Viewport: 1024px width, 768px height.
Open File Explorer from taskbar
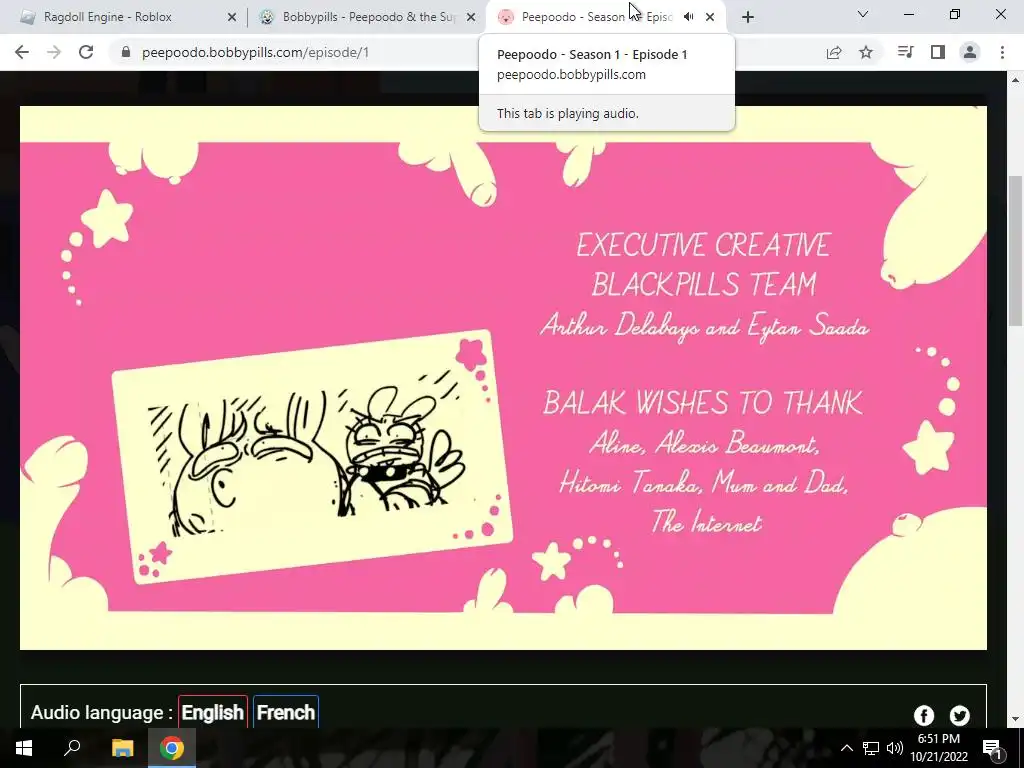pyautogui.click(x=122, y=748)
